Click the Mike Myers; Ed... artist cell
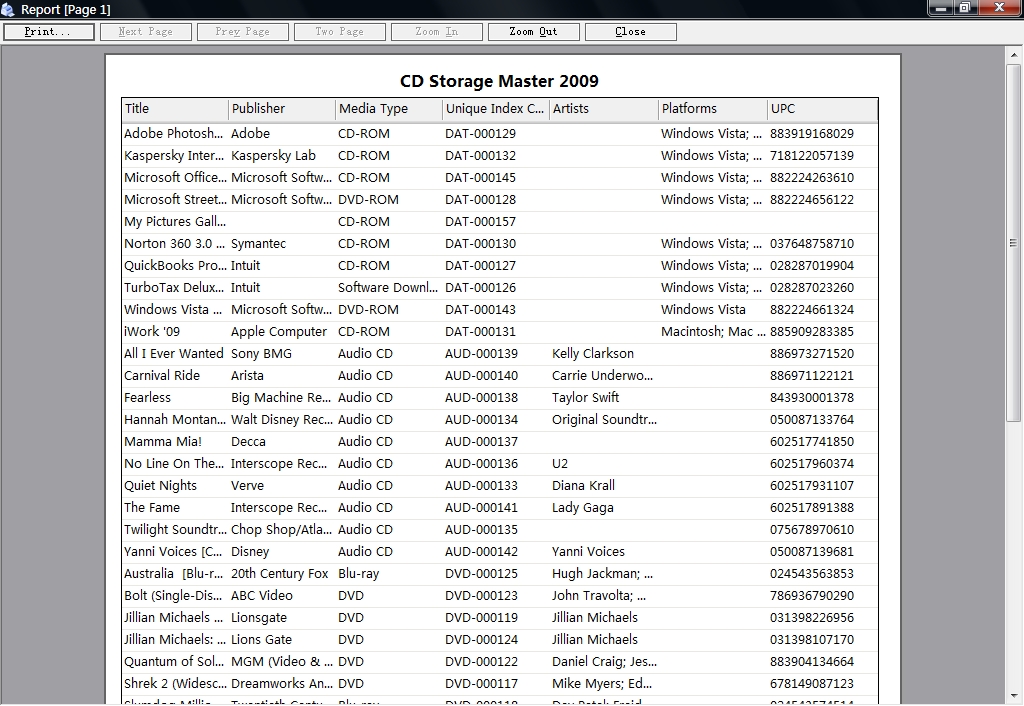The width and height of the screenshot is (1024, 706). pyautogui.click(x=601, y=684)
